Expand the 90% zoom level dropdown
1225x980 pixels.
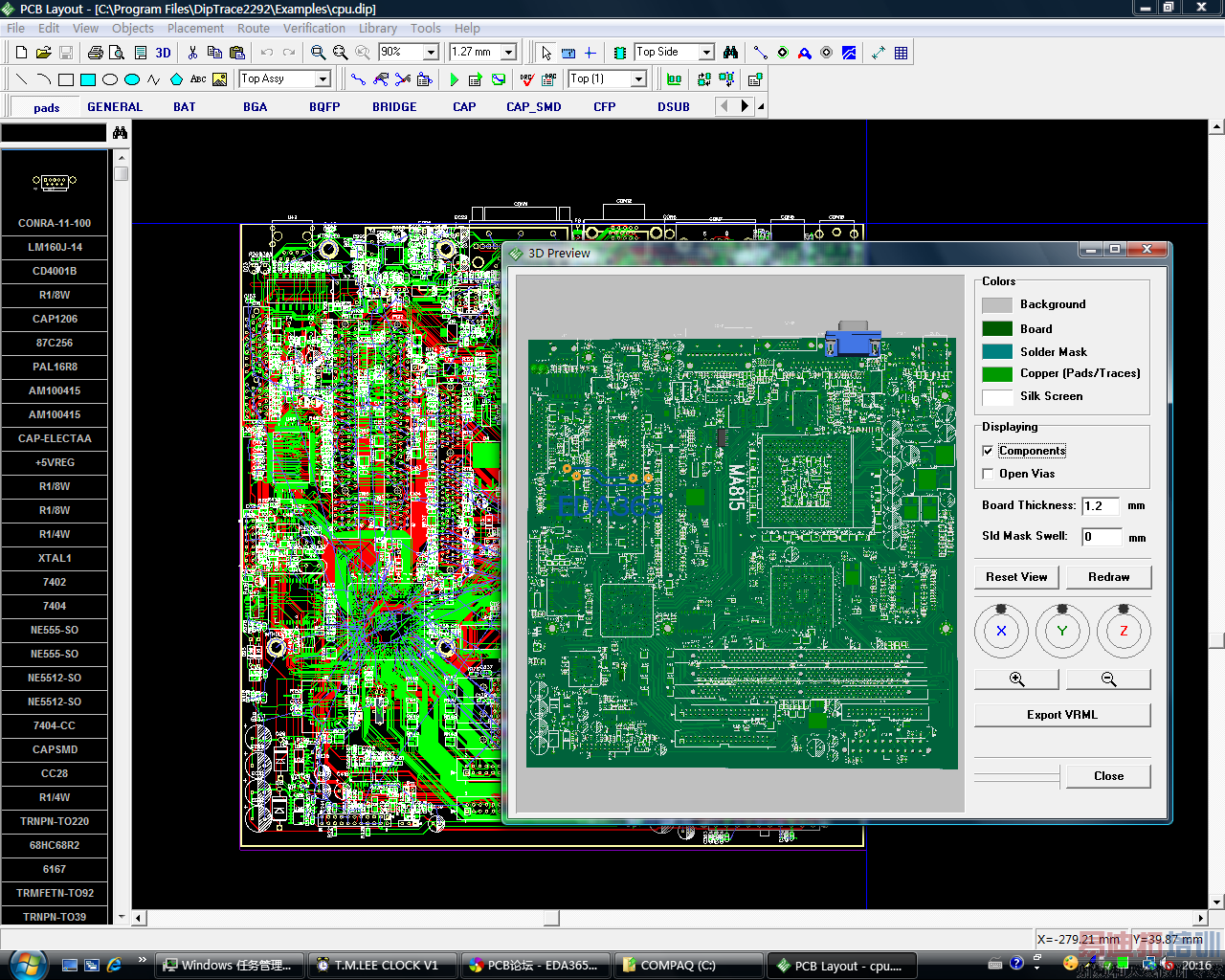point(431,53)
